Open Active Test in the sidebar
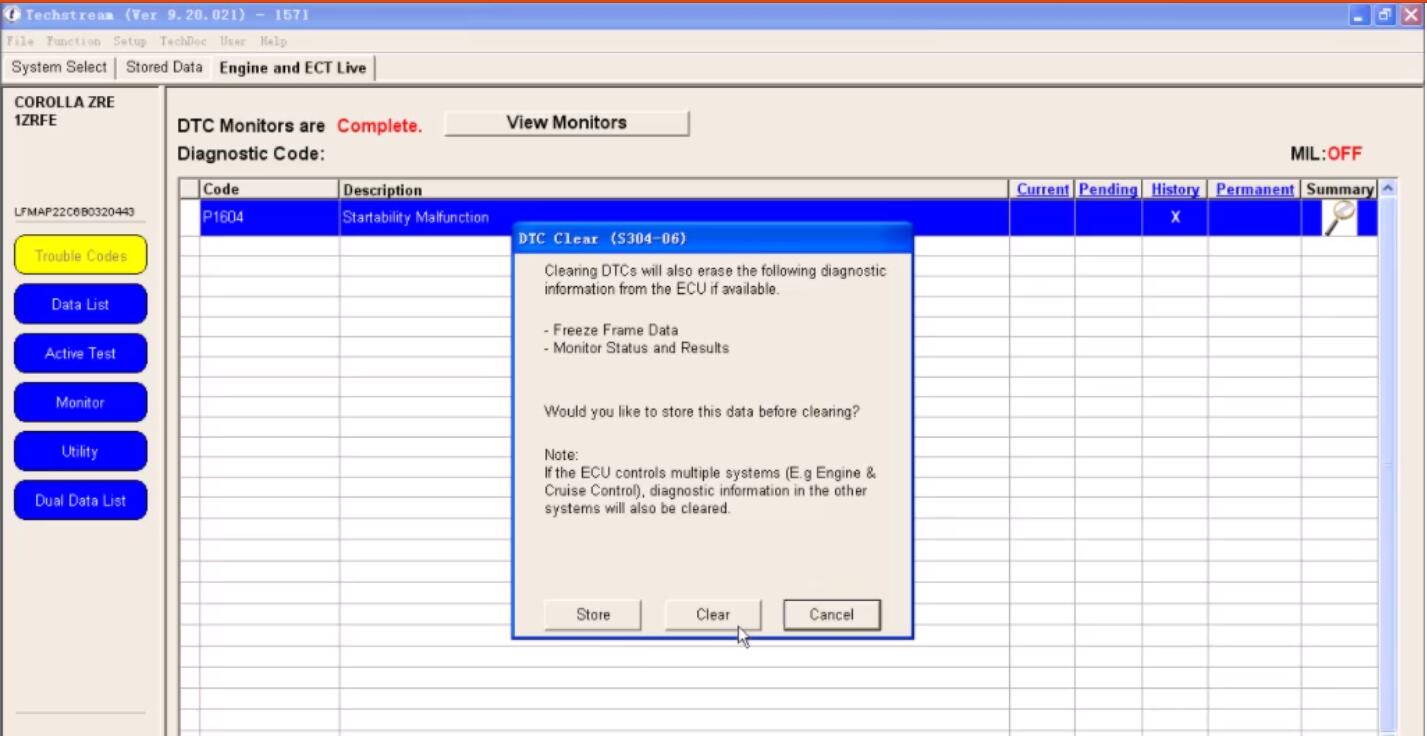The width and height of the screenshot is (1427, 736). coord(81,353)
